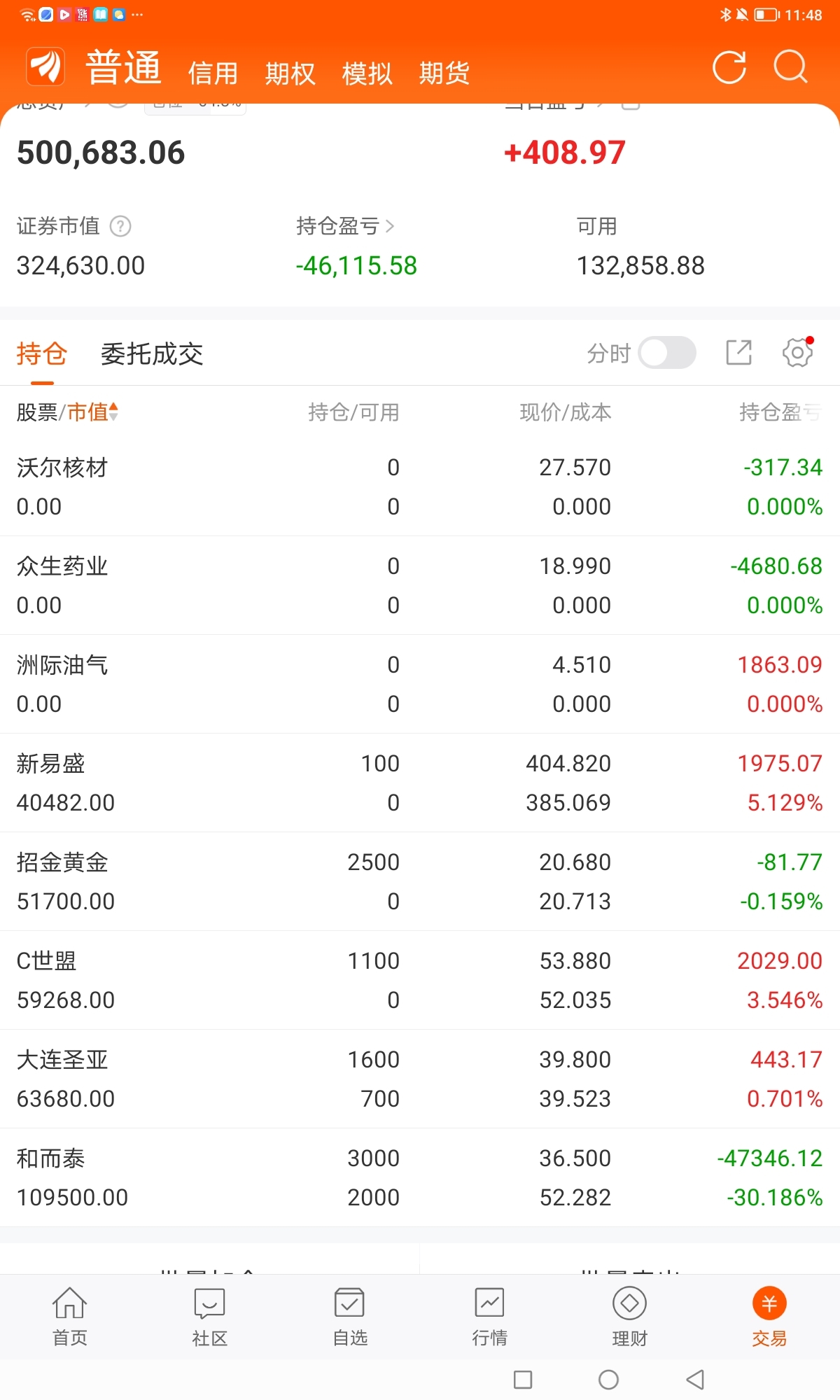Image resolution: width=840 pixels, height=1400 pixels.
Task: Tap 和而泰 loss -47346.12
Action: point(769,1158)
